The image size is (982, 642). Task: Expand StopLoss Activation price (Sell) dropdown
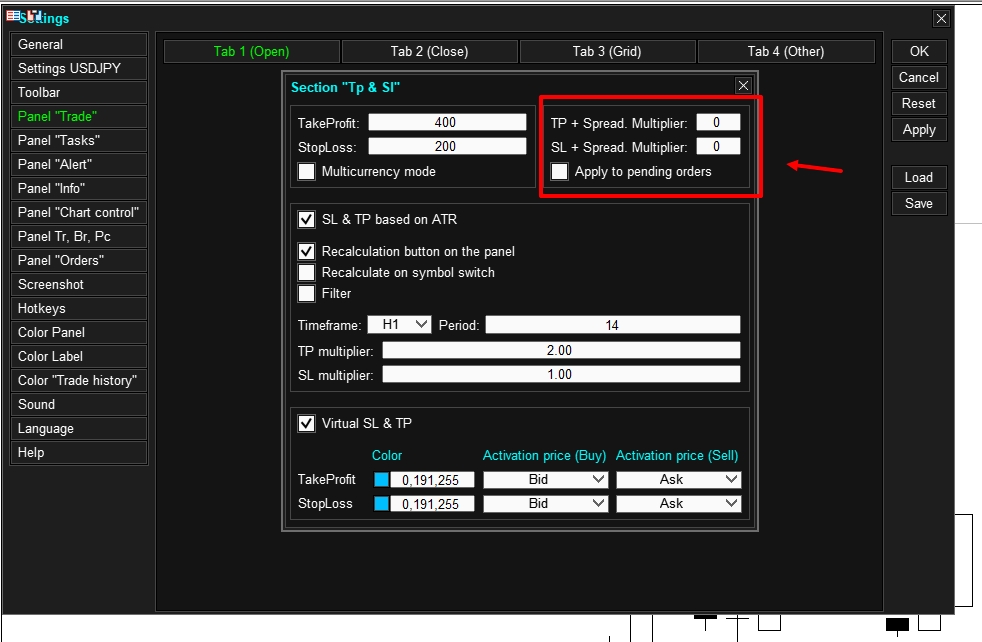coord(679,504)
